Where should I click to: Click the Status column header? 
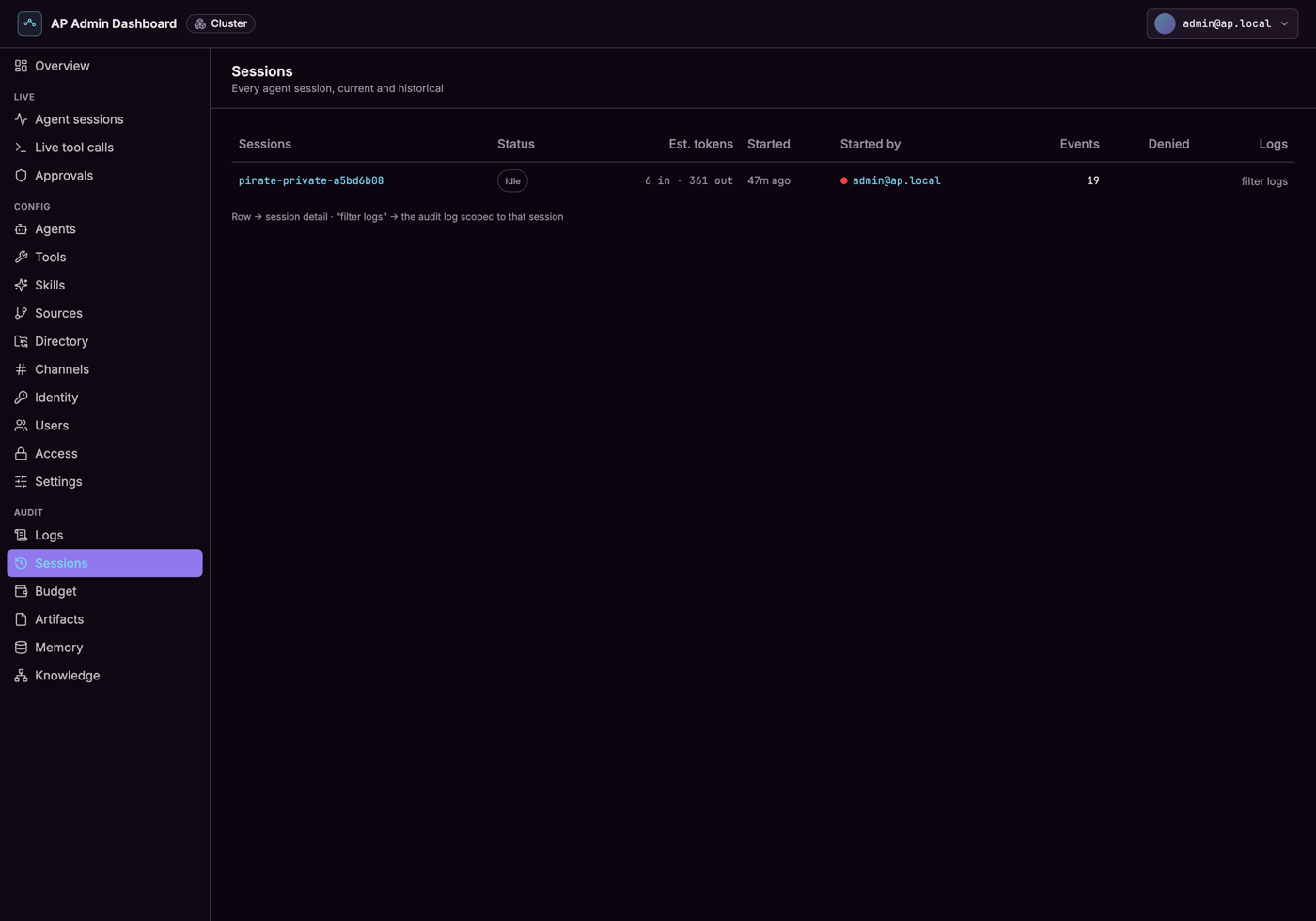(516, 144)
